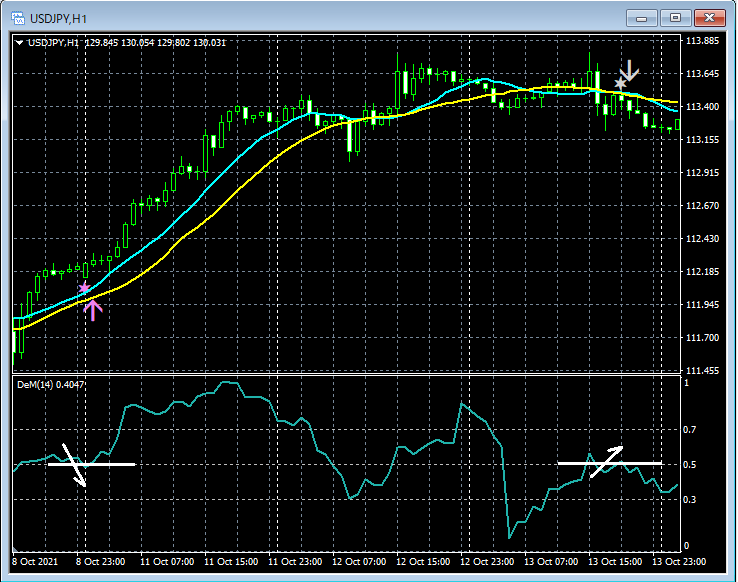Click the 113.155 price scale label
This screenshot has width=738, height=582.
pos(702,140)
